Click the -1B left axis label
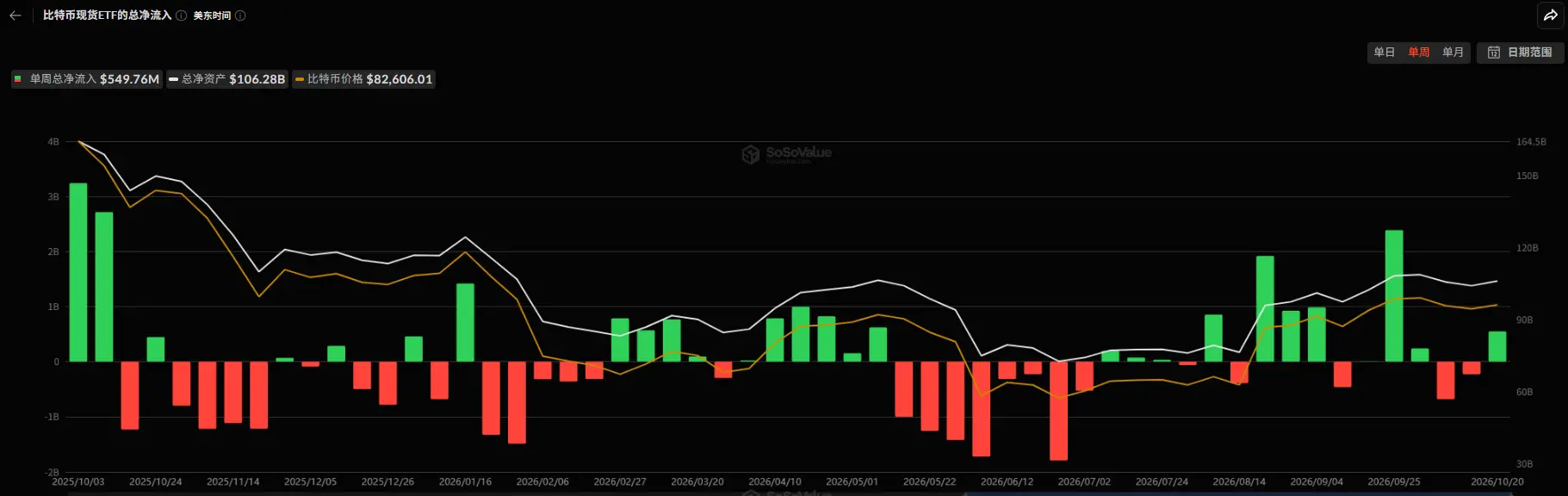 pos(53,417)
